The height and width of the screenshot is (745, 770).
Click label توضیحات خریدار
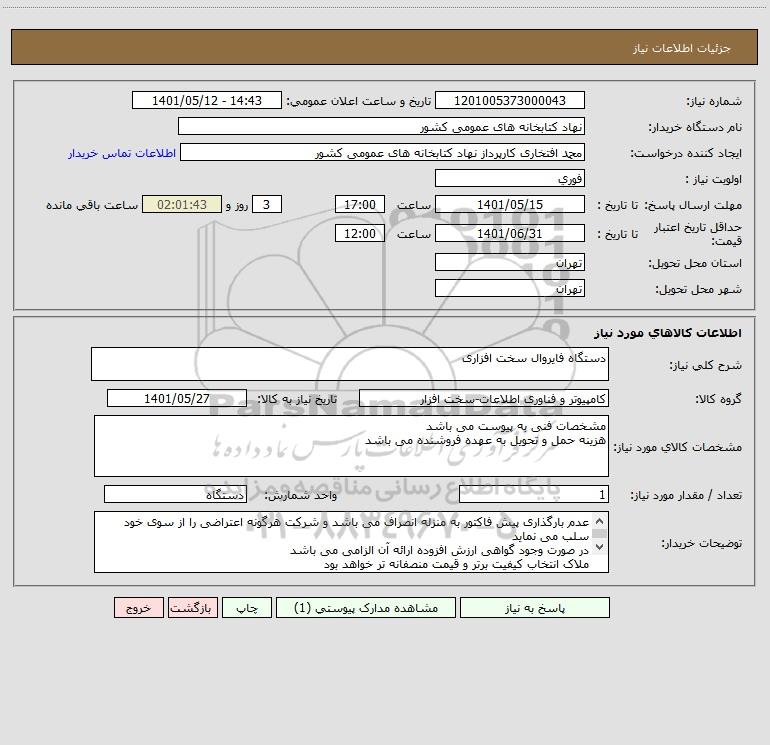[701, 543]
